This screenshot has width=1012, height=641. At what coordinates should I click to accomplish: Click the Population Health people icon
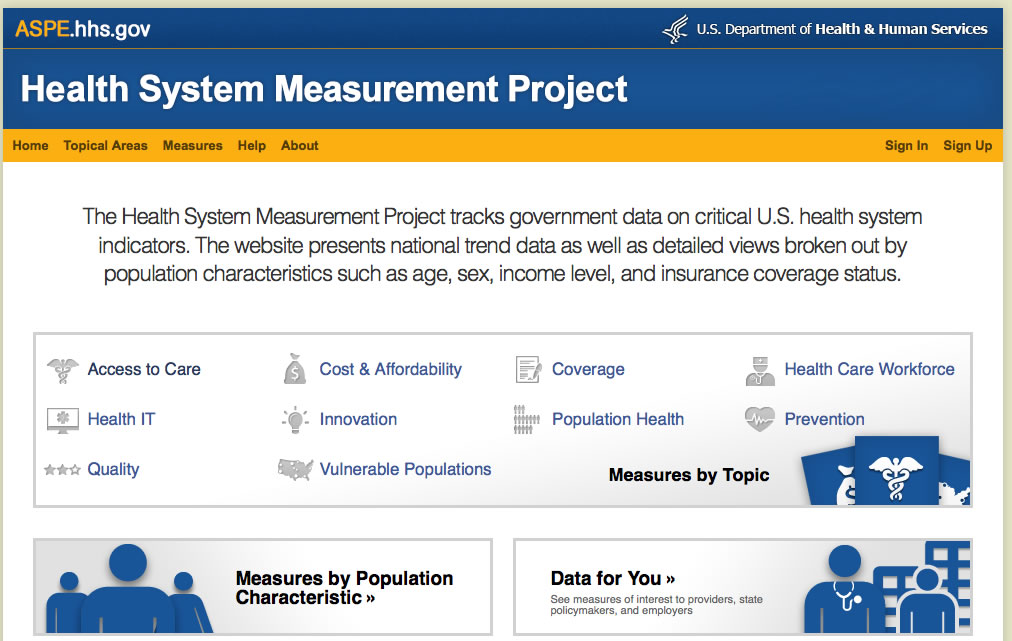526,420
